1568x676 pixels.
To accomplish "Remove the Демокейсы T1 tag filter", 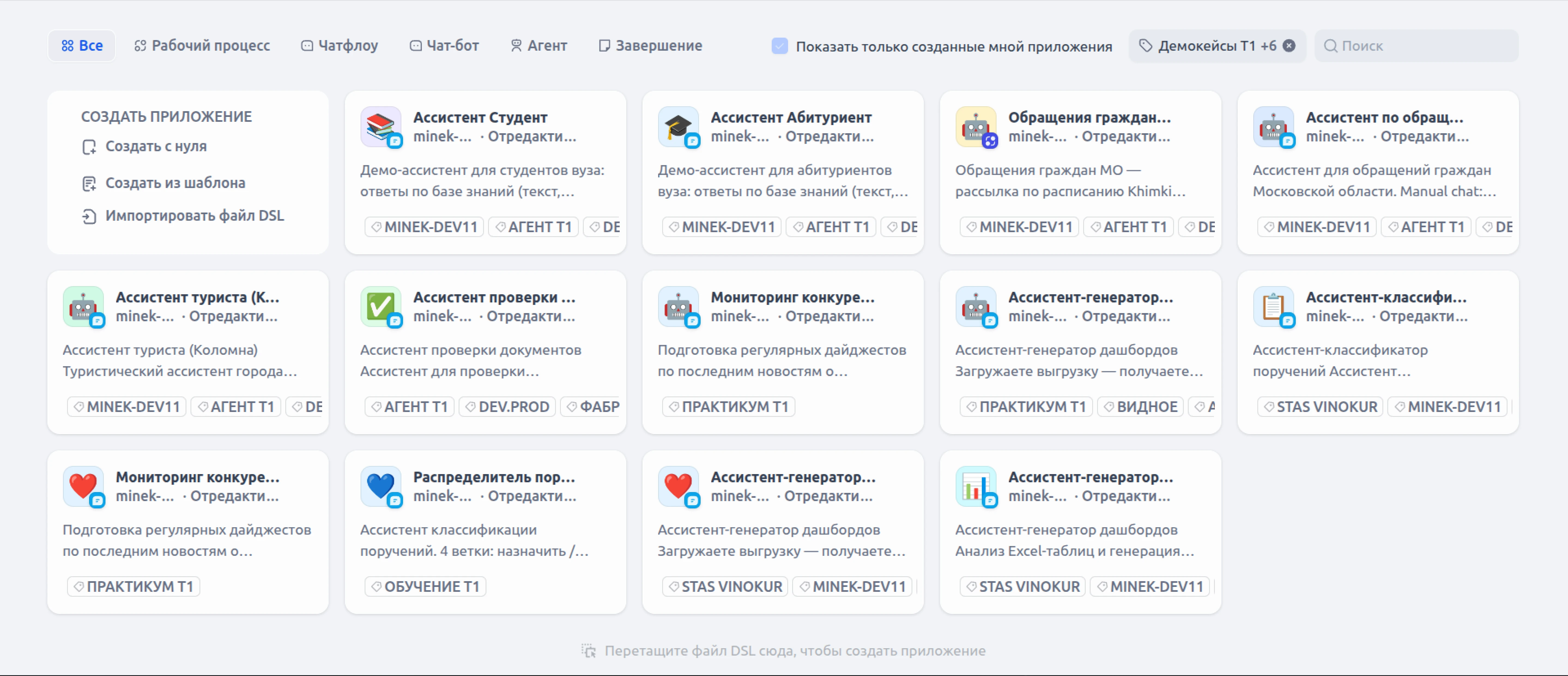I will 1289,46.
